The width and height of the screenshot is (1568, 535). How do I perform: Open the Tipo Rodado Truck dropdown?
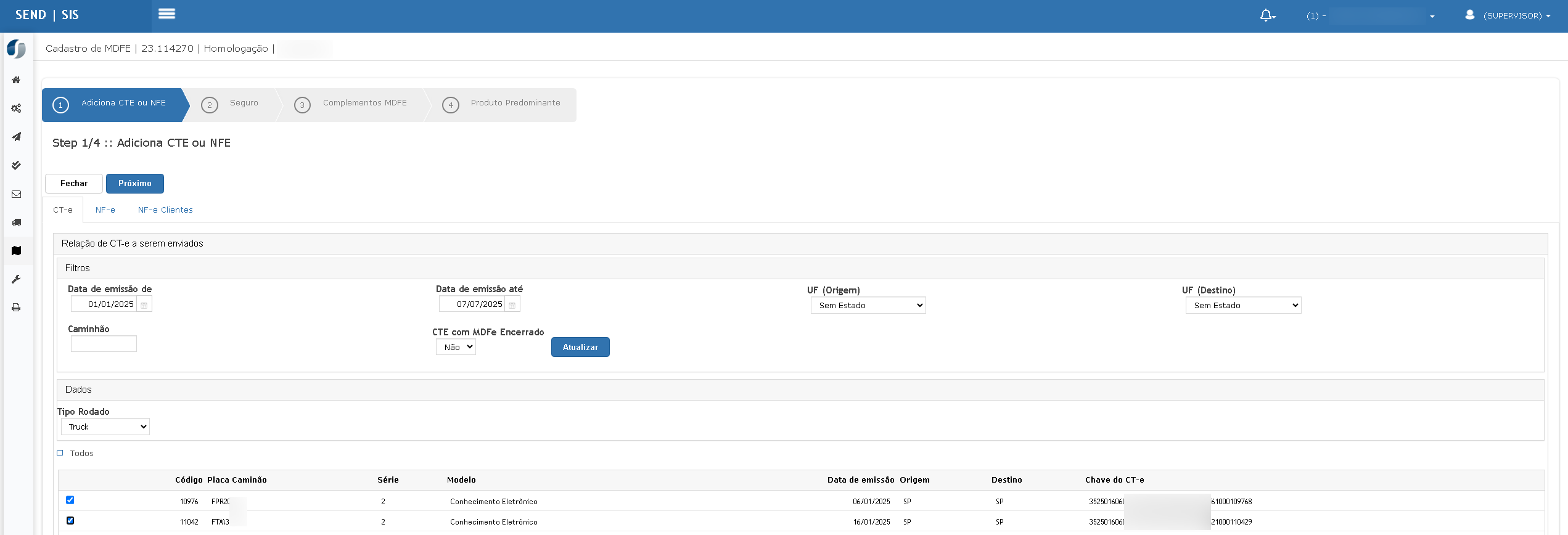click(105, 427)
